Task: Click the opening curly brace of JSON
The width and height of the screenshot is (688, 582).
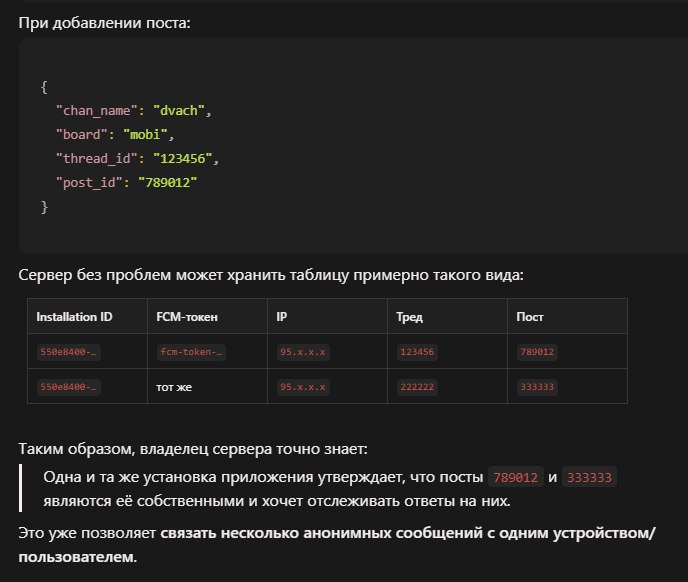Action: pyautogui.click(x=44, y=87)
